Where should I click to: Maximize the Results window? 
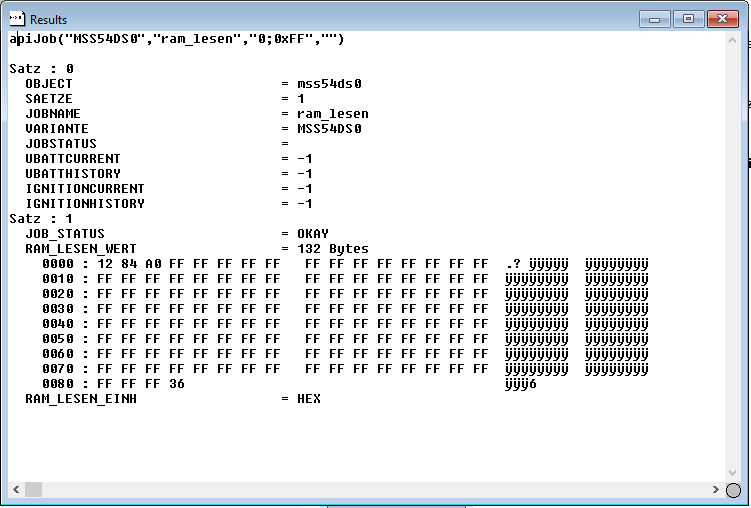tap(688, 19)
